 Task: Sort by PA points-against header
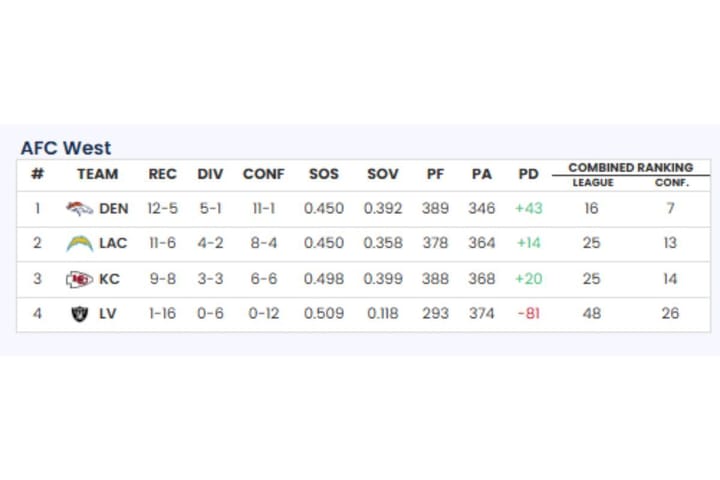coord(482,174)
